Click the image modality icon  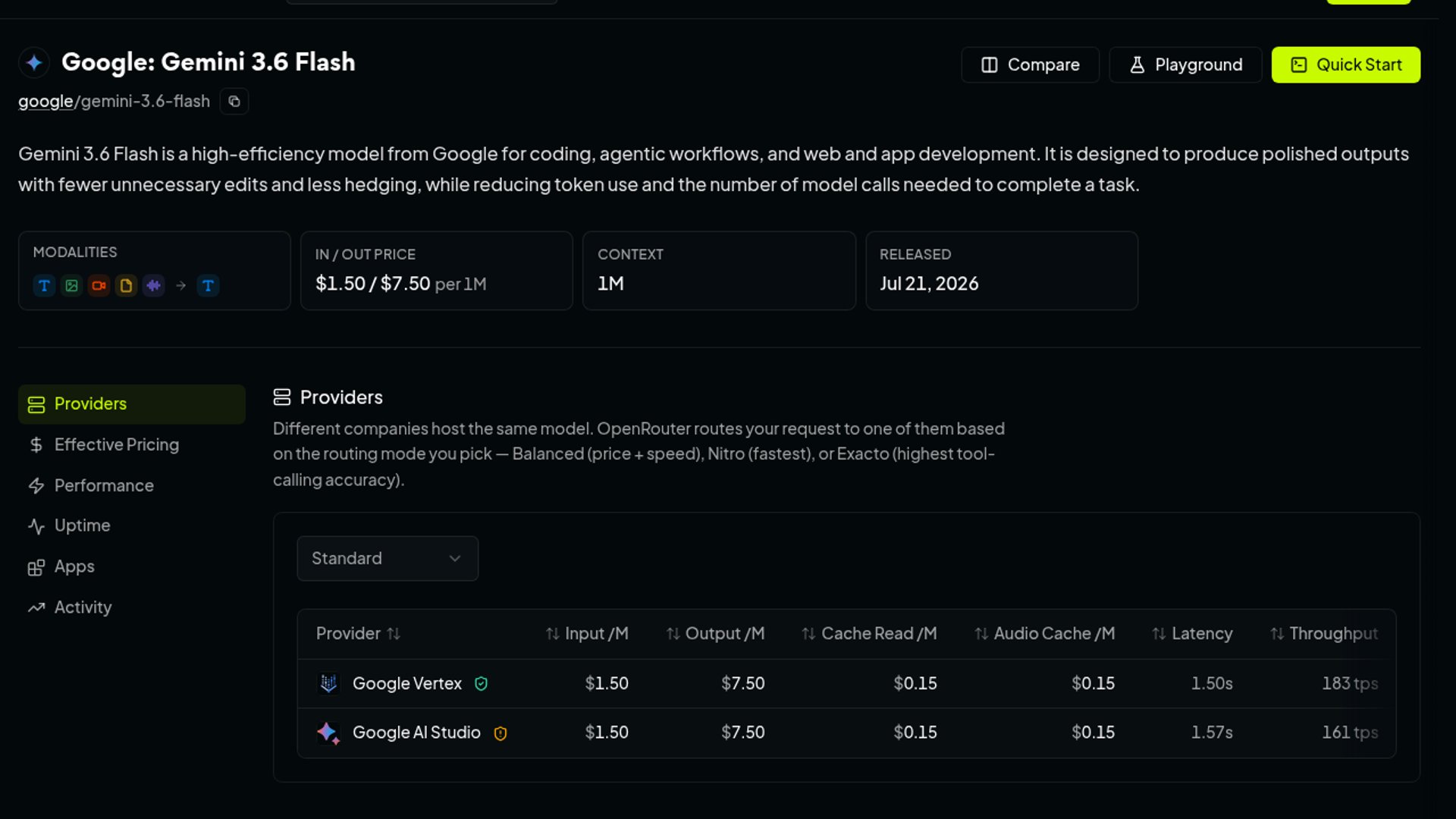(71, 286)
